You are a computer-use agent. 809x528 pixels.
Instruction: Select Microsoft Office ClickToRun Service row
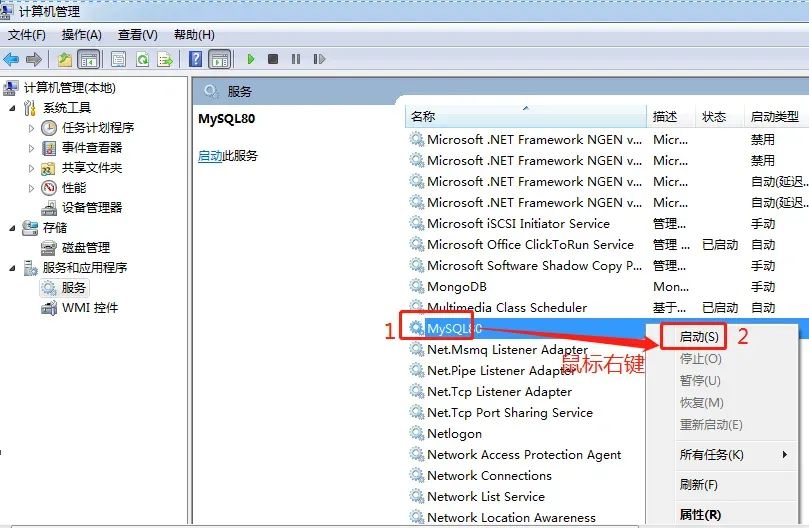(x=608, y=244)
